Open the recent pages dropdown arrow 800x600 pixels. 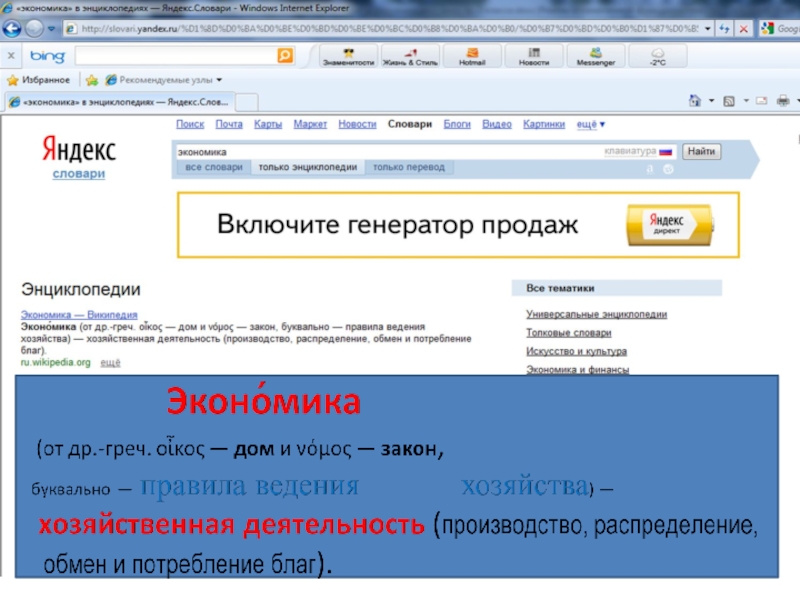point(52,29)
